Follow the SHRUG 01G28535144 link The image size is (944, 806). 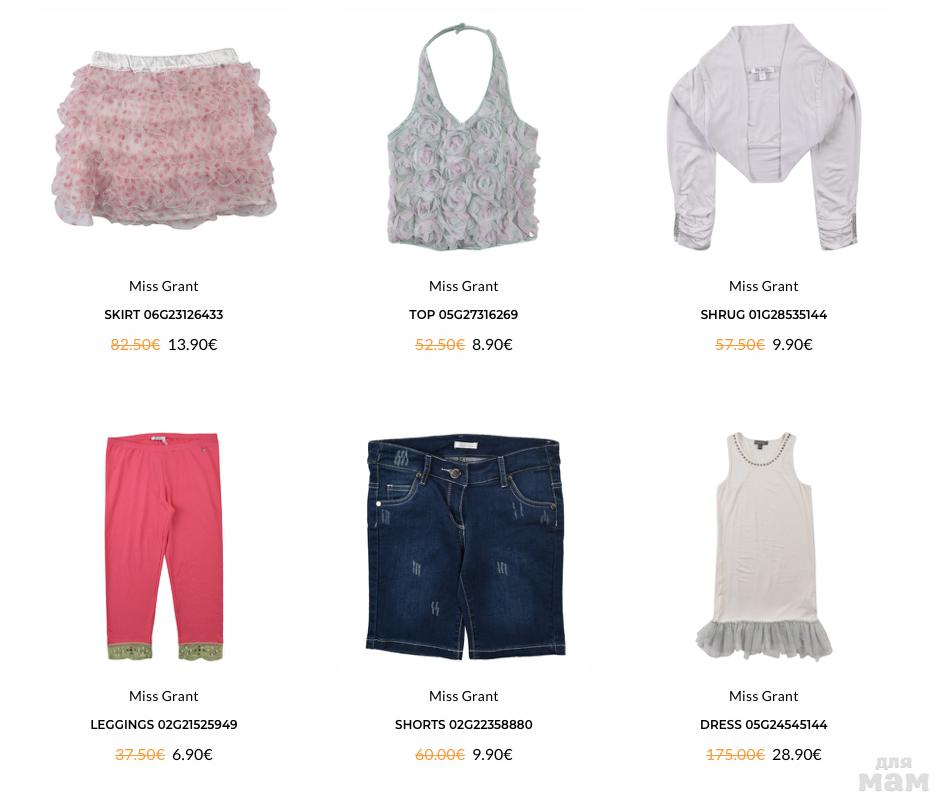tap(763, 314)
